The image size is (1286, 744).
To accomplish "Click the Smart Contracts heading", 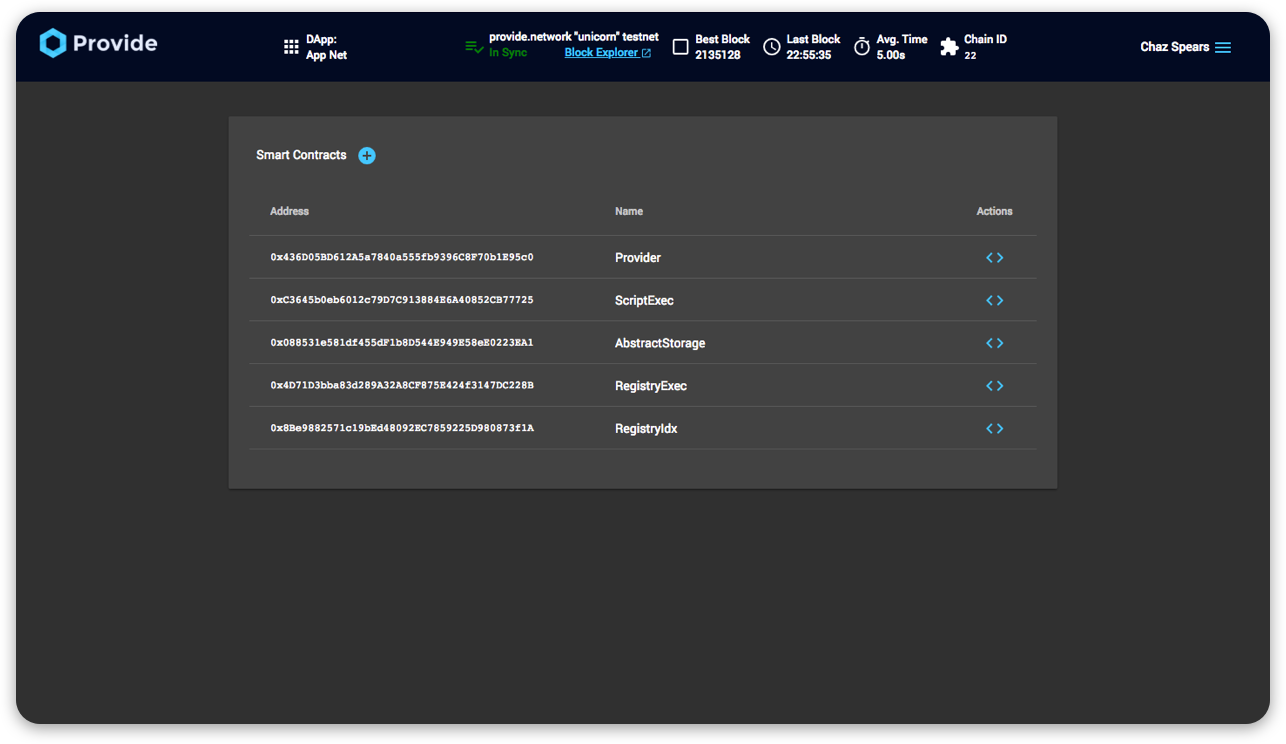I will coord(301,155).
